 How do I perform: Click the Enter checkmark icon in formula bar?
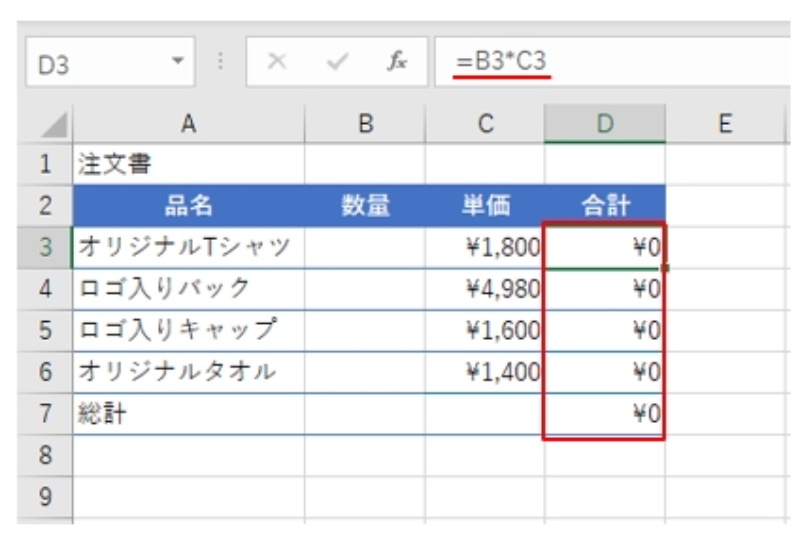(x=338, y=62)
